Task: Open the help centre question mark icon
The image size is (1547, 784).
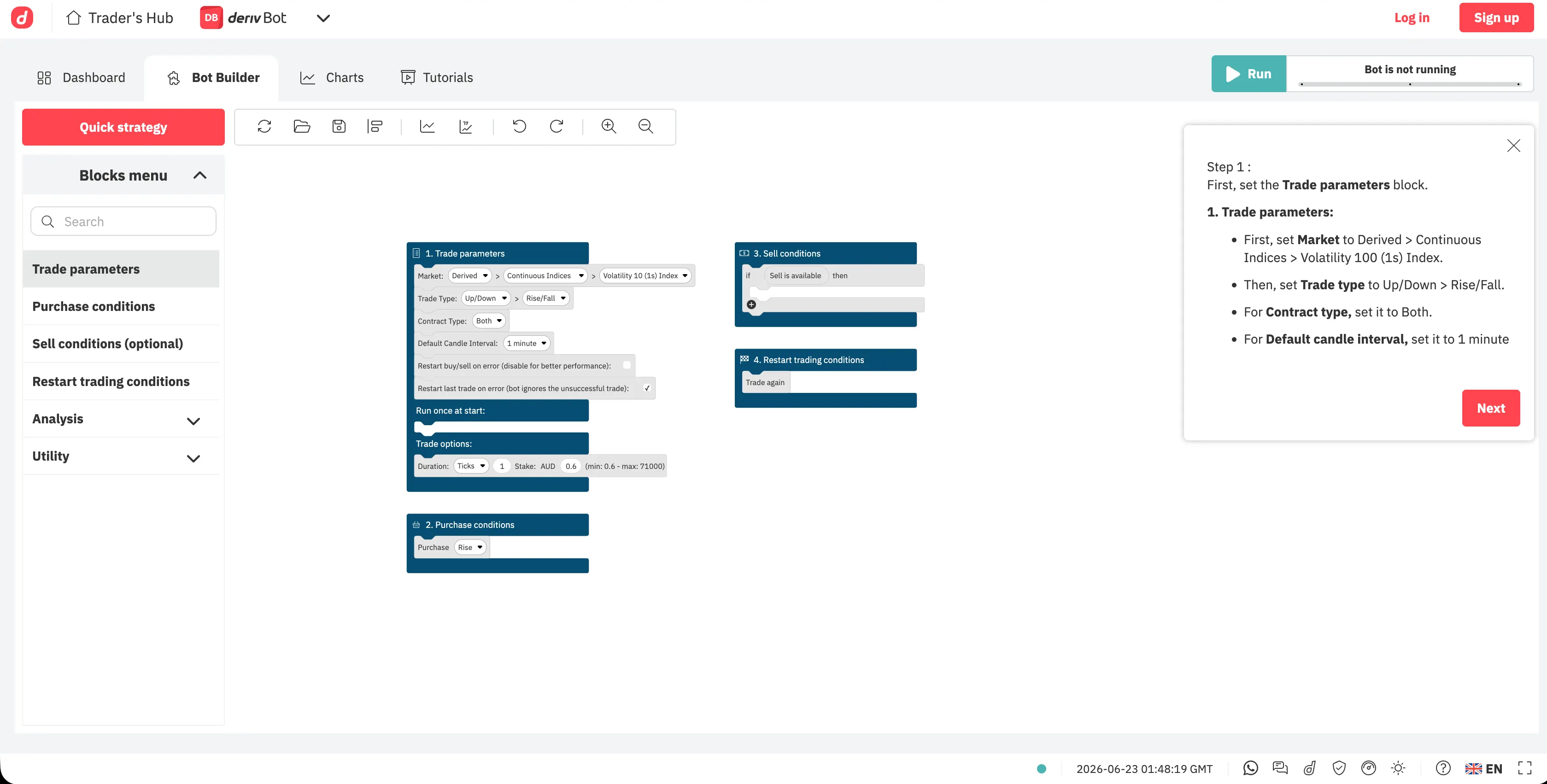Action: [x=1443, y=768]
